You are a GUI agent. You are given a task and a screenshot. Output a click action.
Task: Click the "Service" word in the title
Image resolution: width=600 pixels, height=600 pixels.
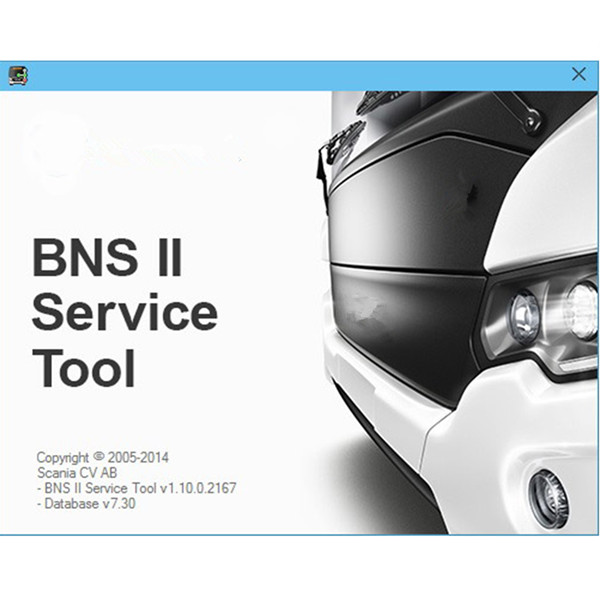pyautogui.click(x=125, y=312)
